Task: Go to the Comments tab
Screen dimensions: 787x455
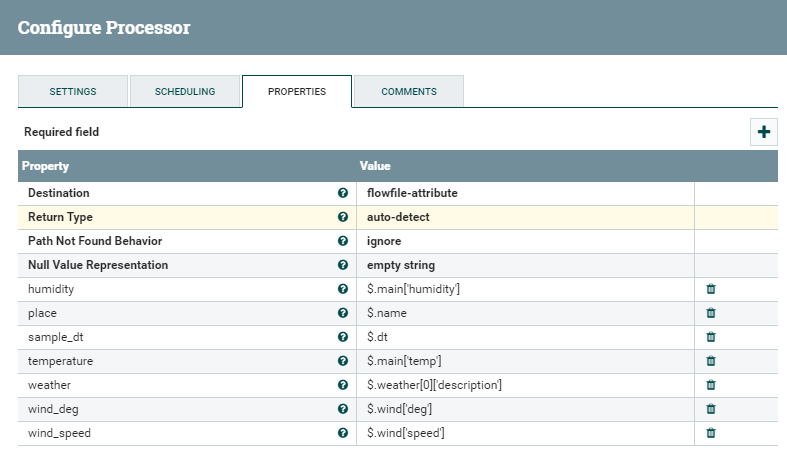Action: pyautogui.click(x=408, y=91)
